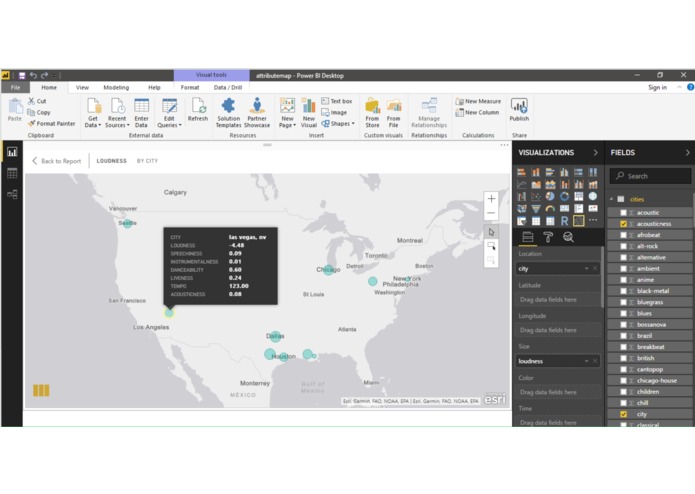Check the afrobeat field
Screen dimensions: 695x494
point(623,235)
